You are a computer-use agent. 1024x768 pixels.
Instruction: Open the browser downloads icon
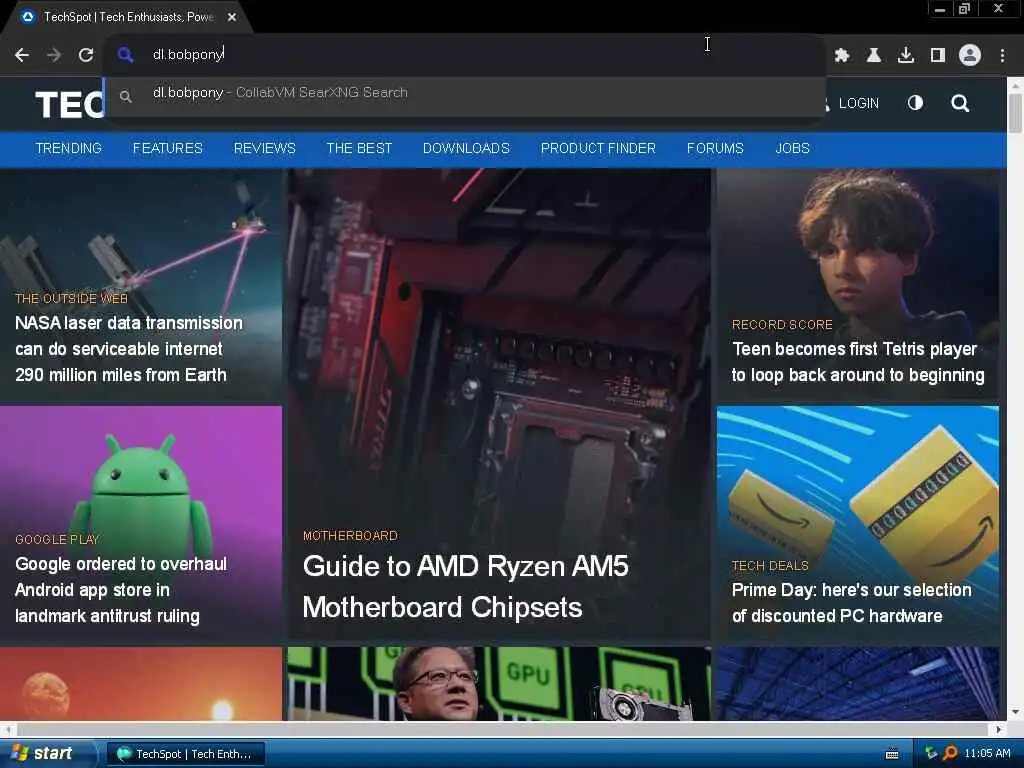pos(906,56)
